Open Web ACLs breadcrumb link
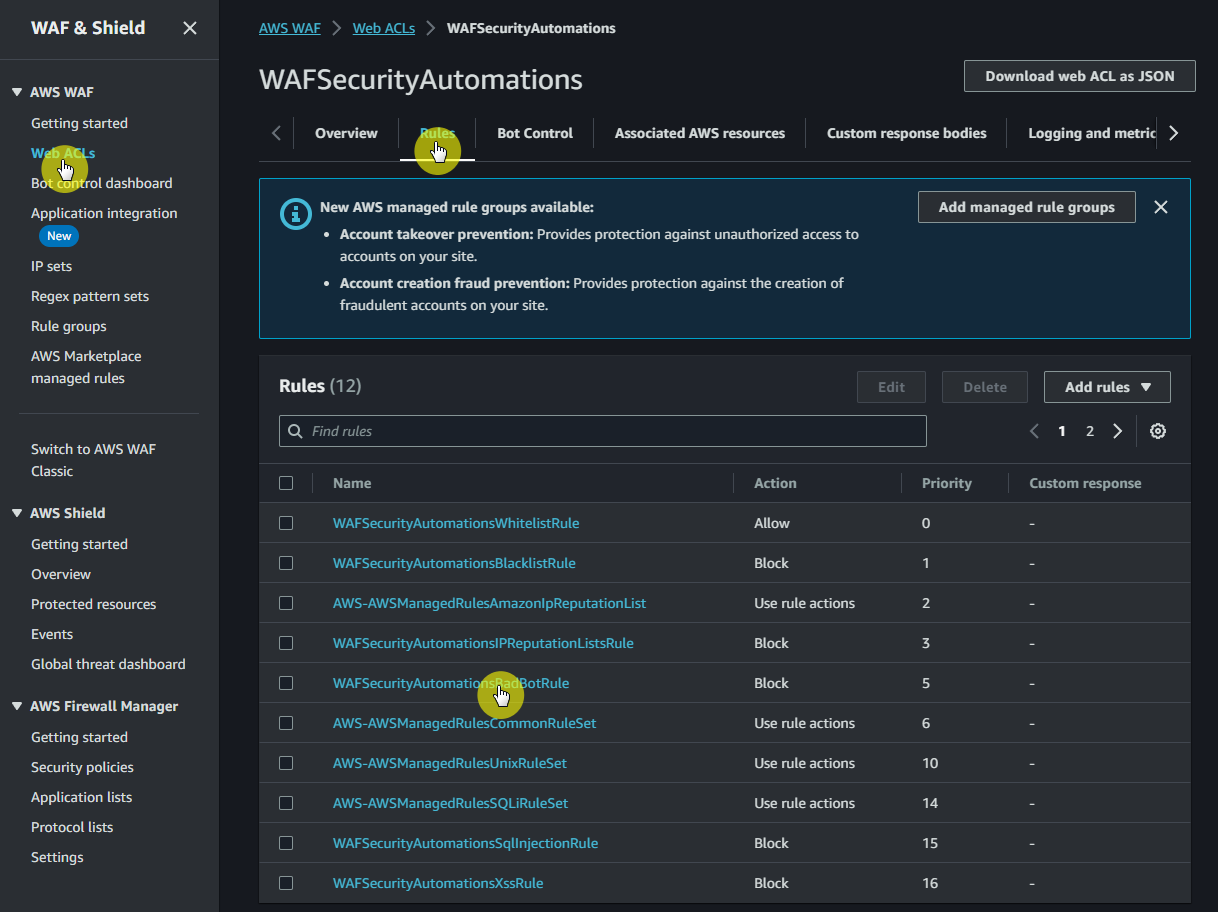The width and height of the screenshot is (1218, 912). (386, 28)
